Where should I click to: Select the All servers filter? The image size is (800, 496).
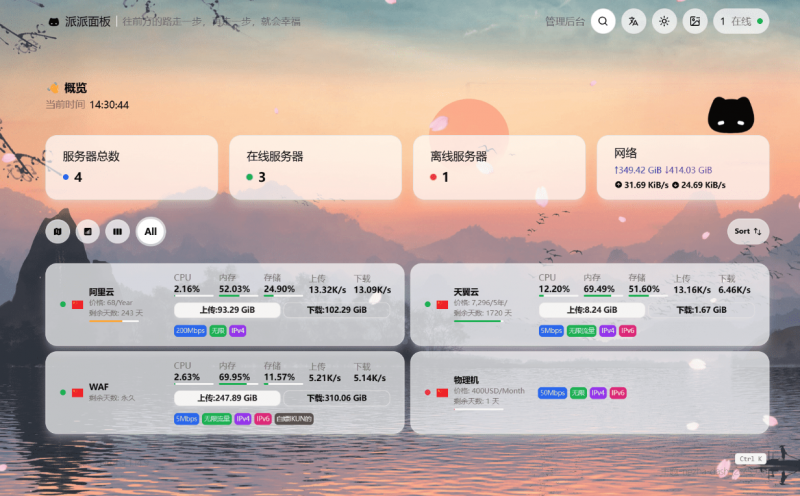[151, 232]
